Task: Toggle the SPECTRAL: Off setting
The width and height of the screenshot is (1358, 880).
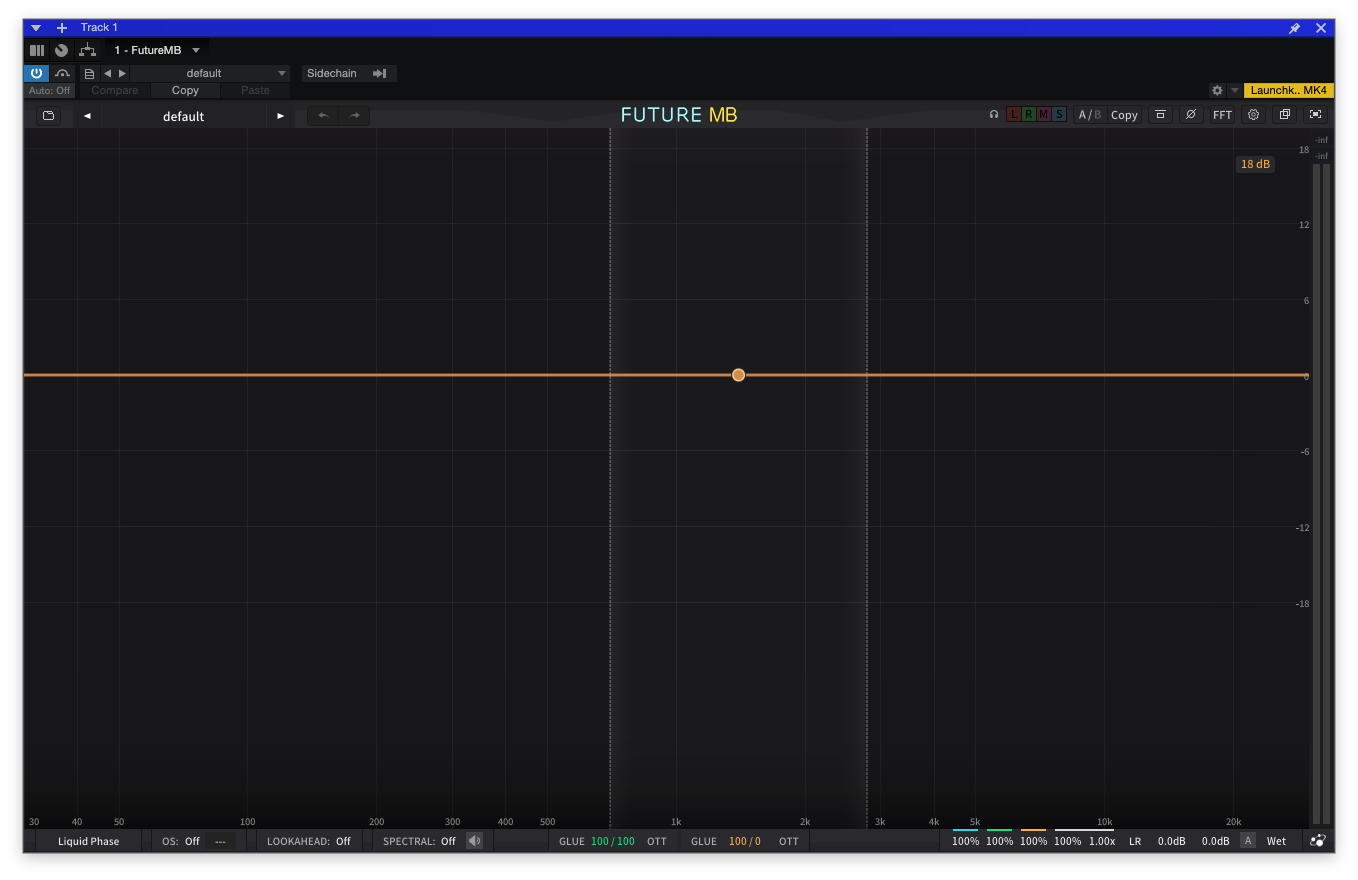Action: [419, 841]
